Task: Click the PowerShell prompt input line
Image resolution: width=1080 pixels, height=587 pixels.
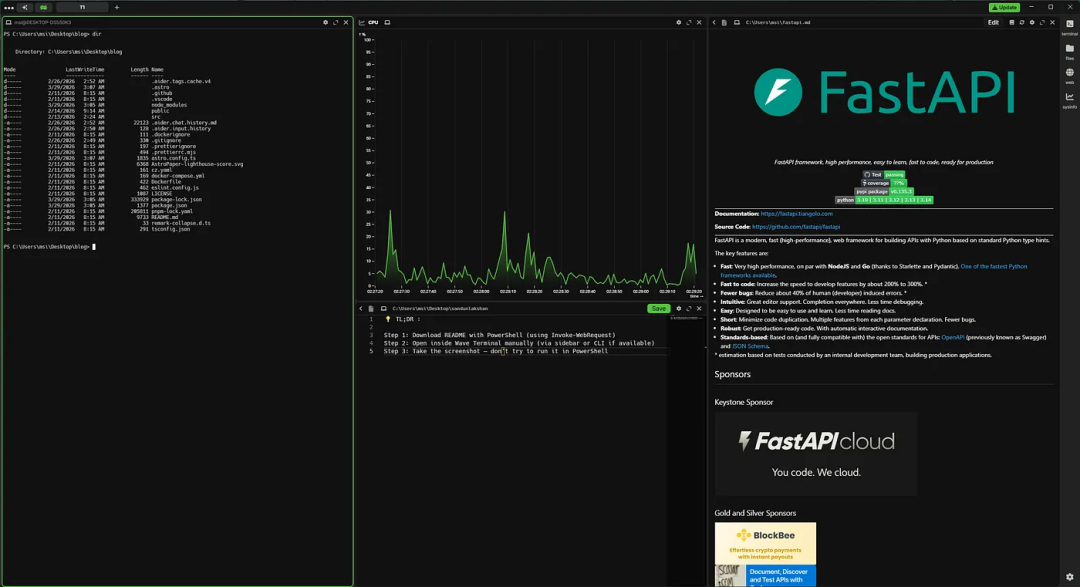Action: click(50, 247)
